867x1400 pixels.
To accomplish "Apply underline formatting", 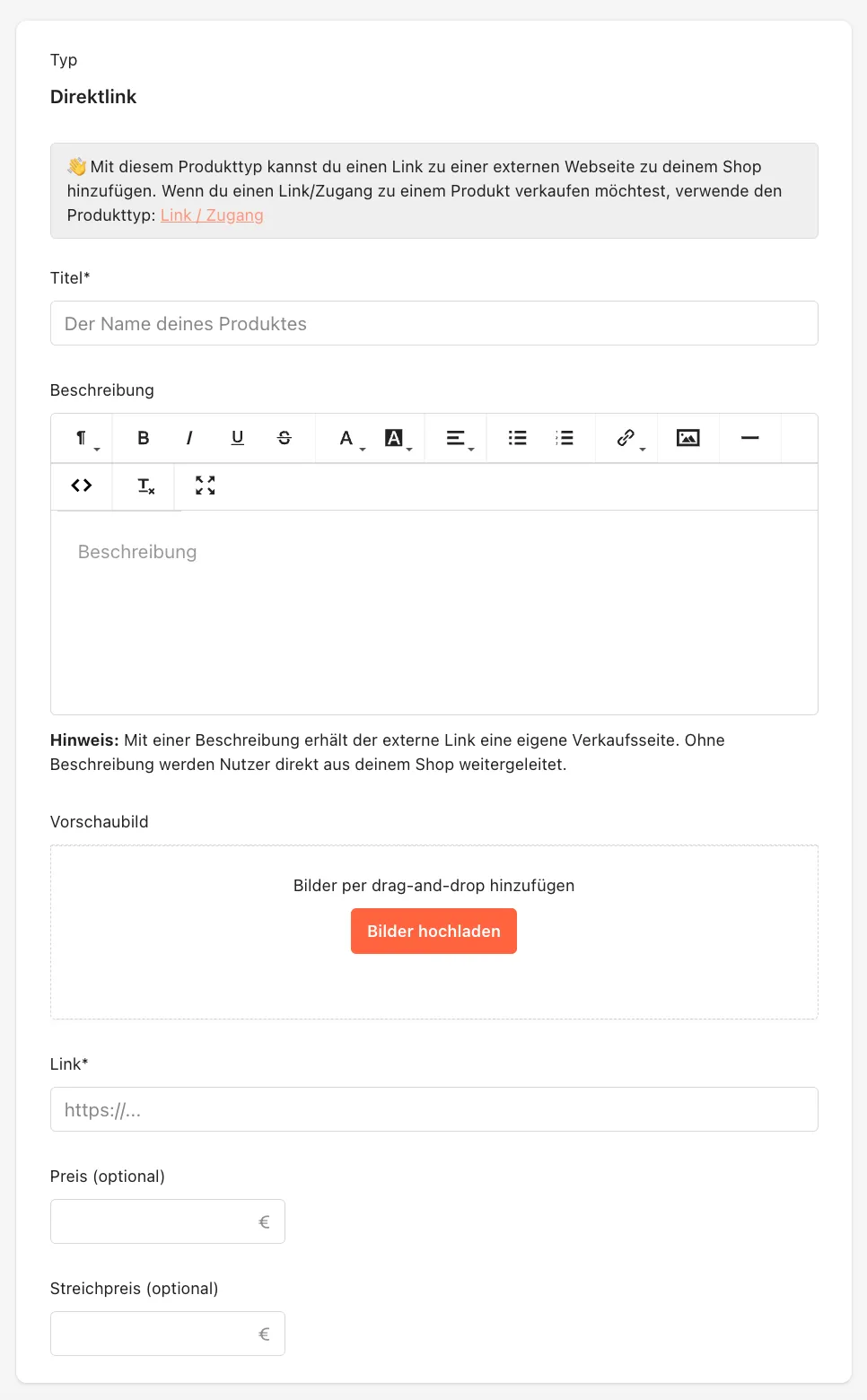I will (x=237, y=438).
